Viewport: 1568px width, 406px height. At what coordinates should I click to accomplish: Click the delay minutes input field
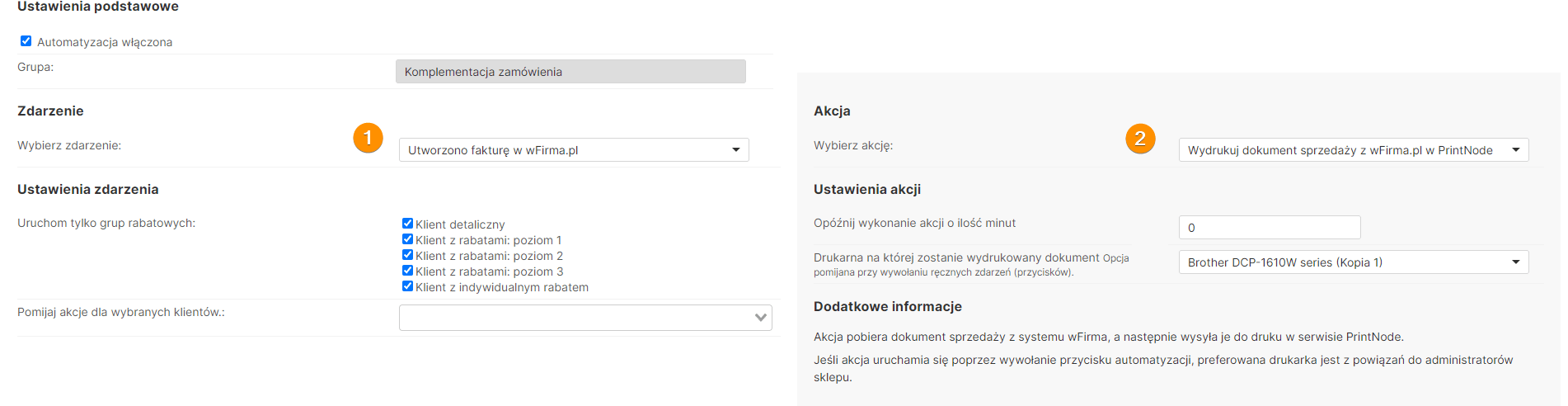[x=1269, y=228]
